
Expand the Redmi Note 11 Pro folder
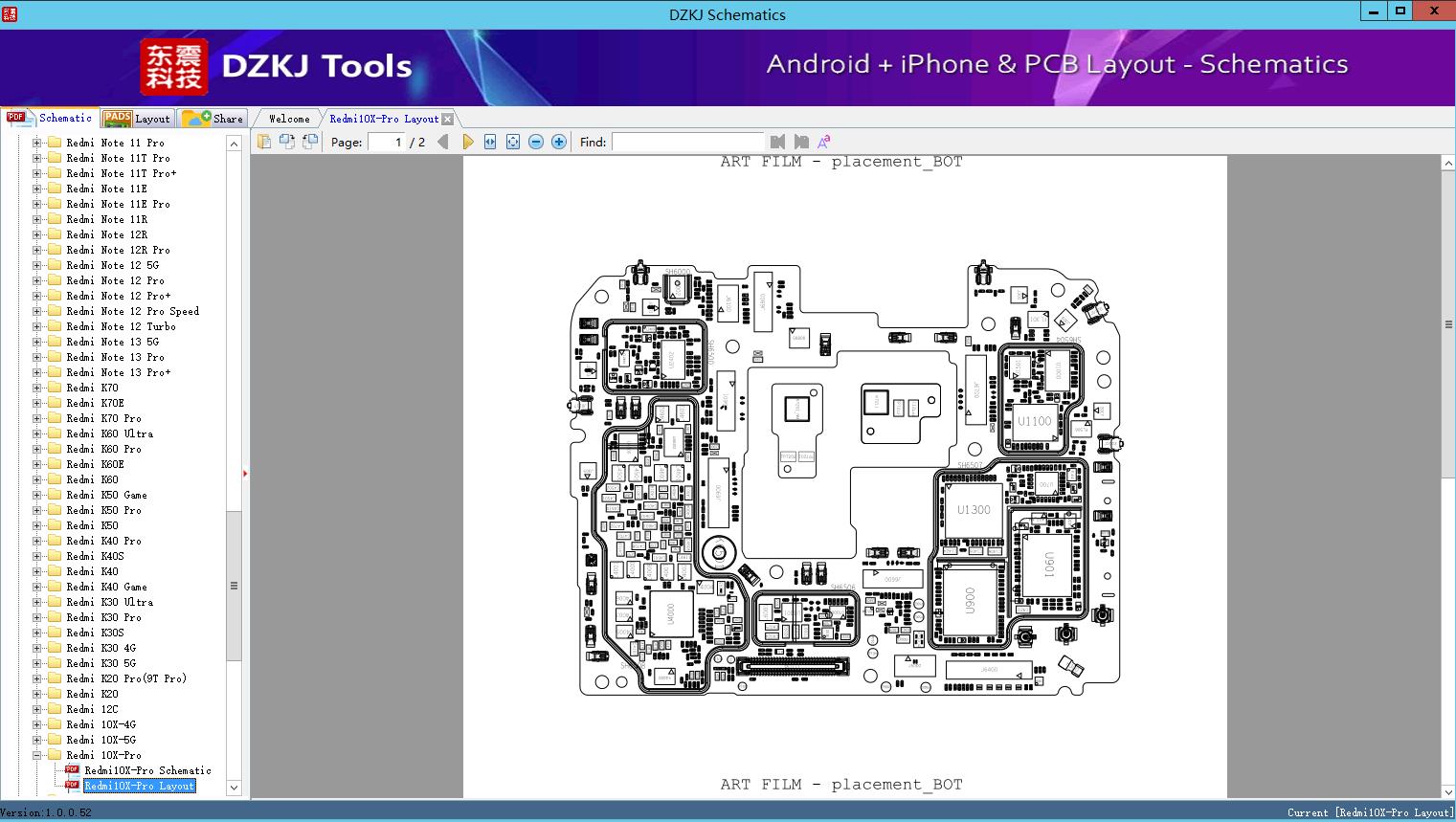pos(37,143)
